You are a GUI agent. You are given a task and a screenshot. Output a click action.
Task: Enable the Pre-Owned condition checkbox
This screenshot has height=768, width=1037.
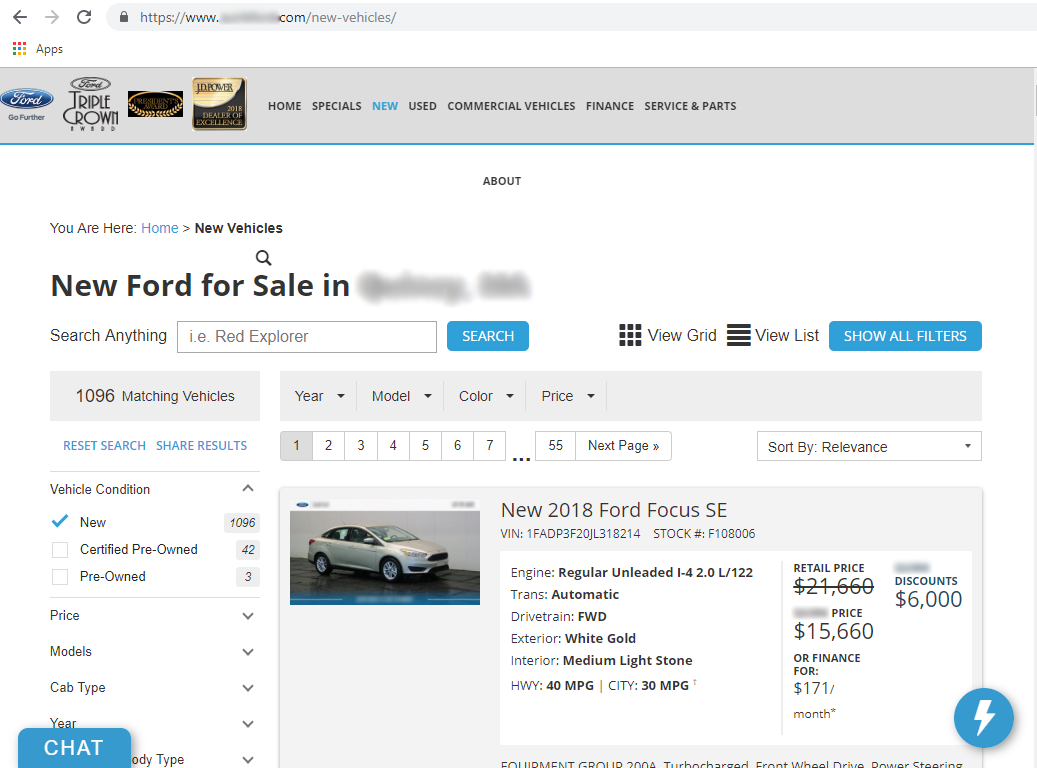pyautogui.click(x=60, y=577)
